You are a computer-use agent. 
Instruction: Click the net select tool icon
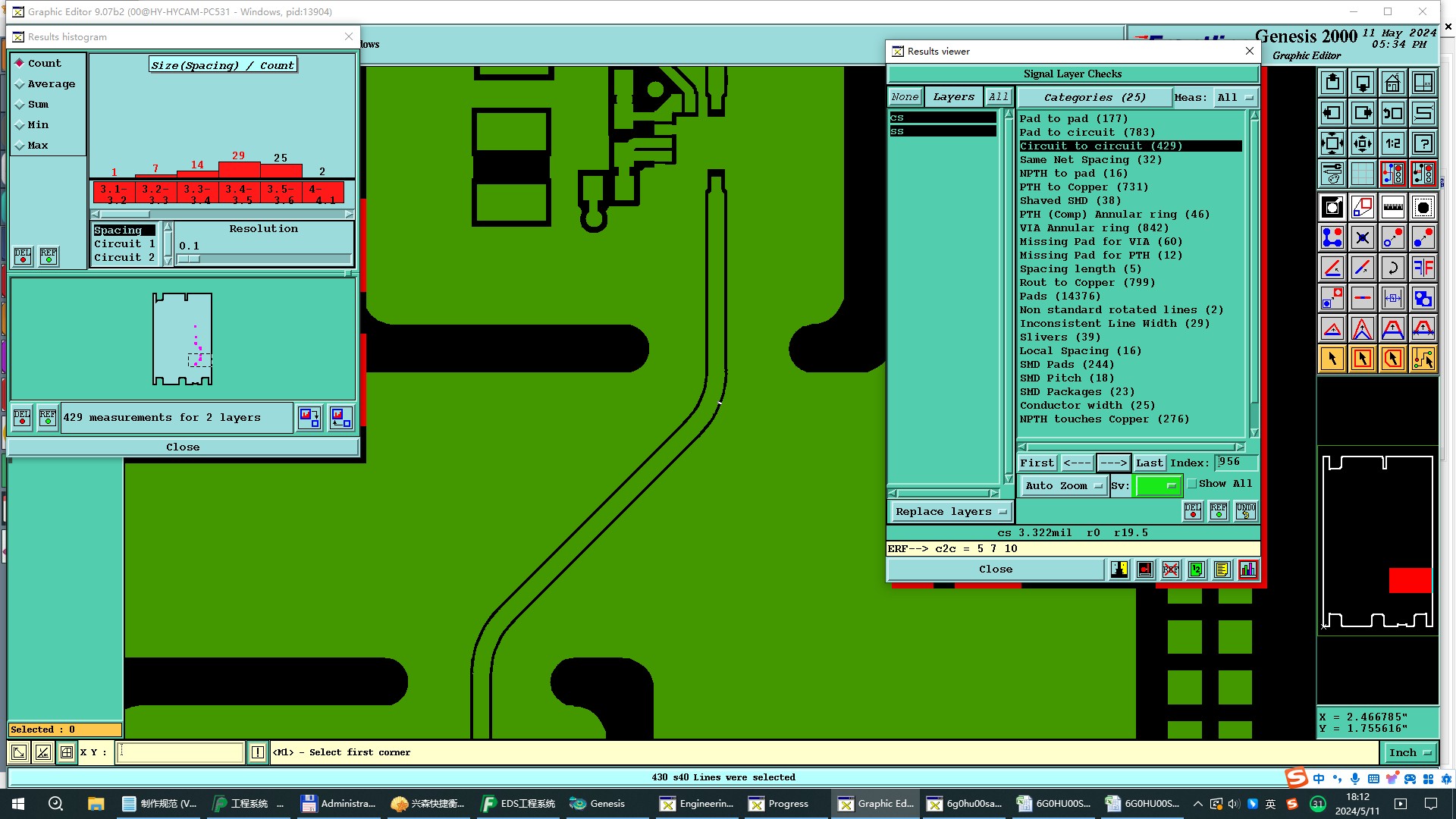pyautogui.click(x=1423, y=359)
